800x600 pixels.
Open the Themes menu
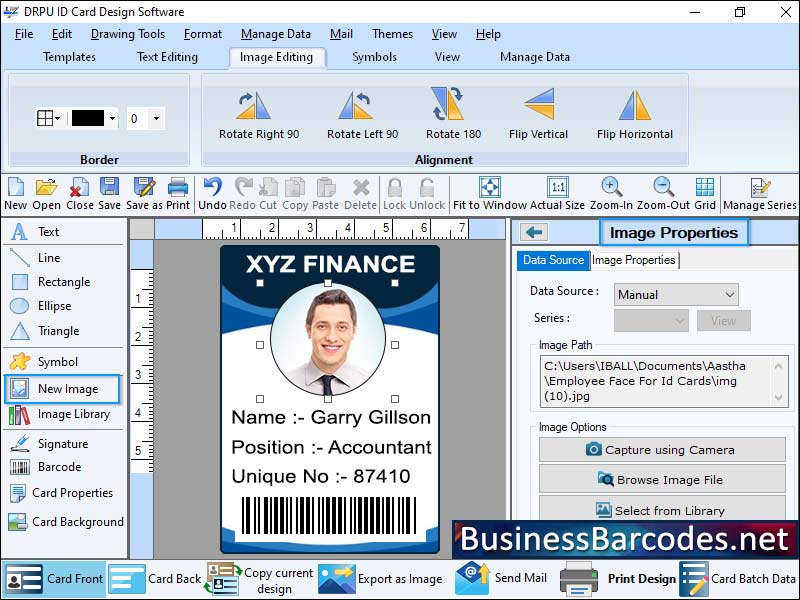(x=392, y=34)
